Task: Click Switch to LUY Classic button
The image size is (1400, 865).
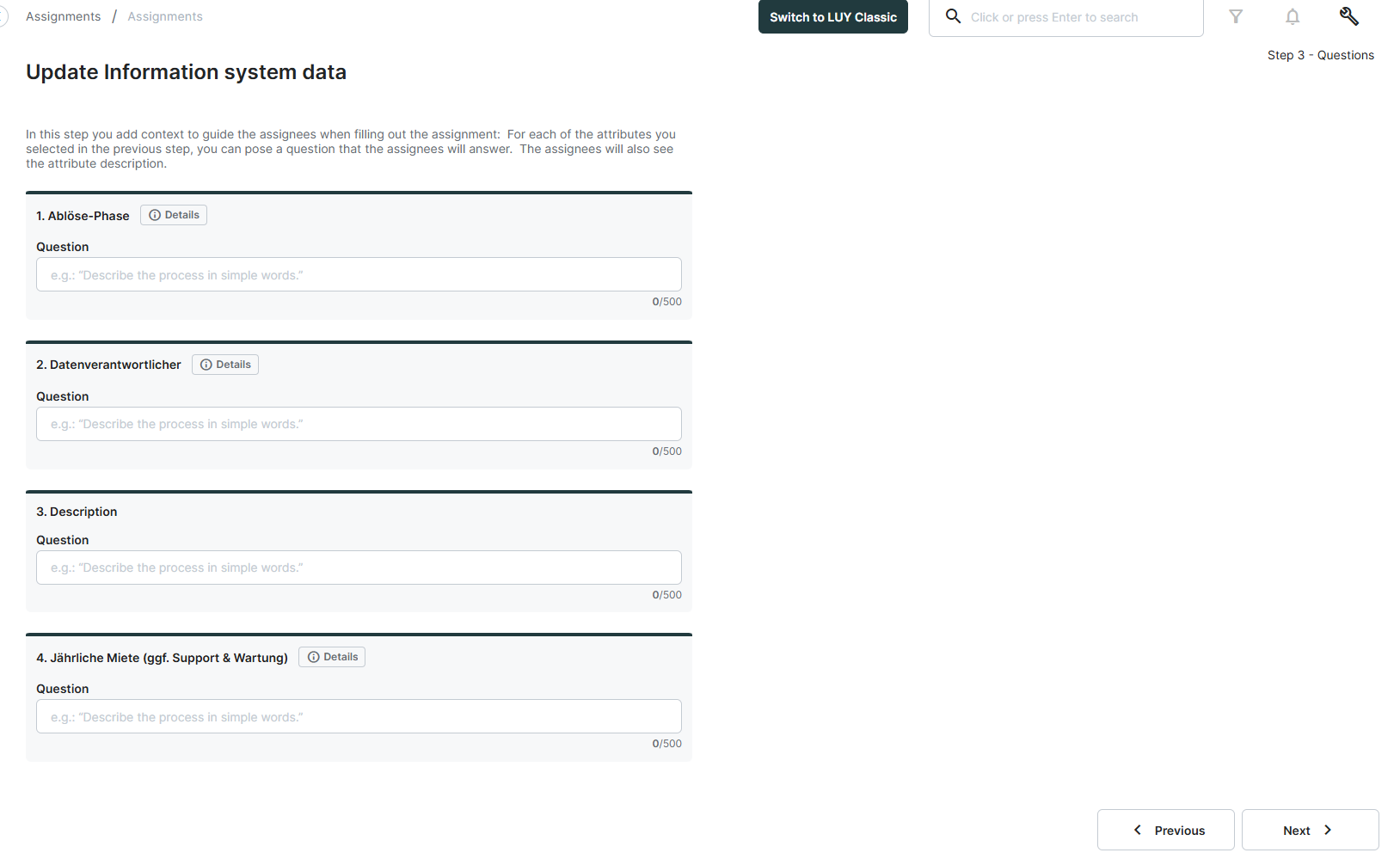Action: [833, 16]
